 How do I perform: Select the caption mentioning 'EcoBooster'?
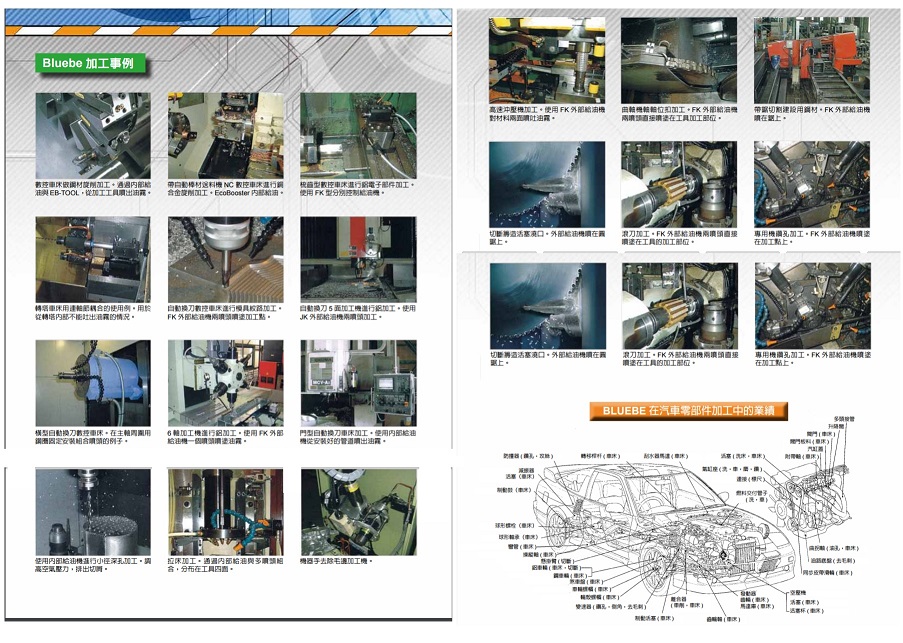point(226,189)
